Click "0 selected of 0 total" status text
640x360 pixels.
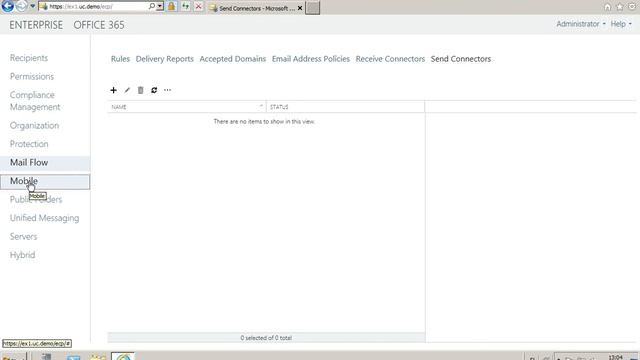pos(266,338)
